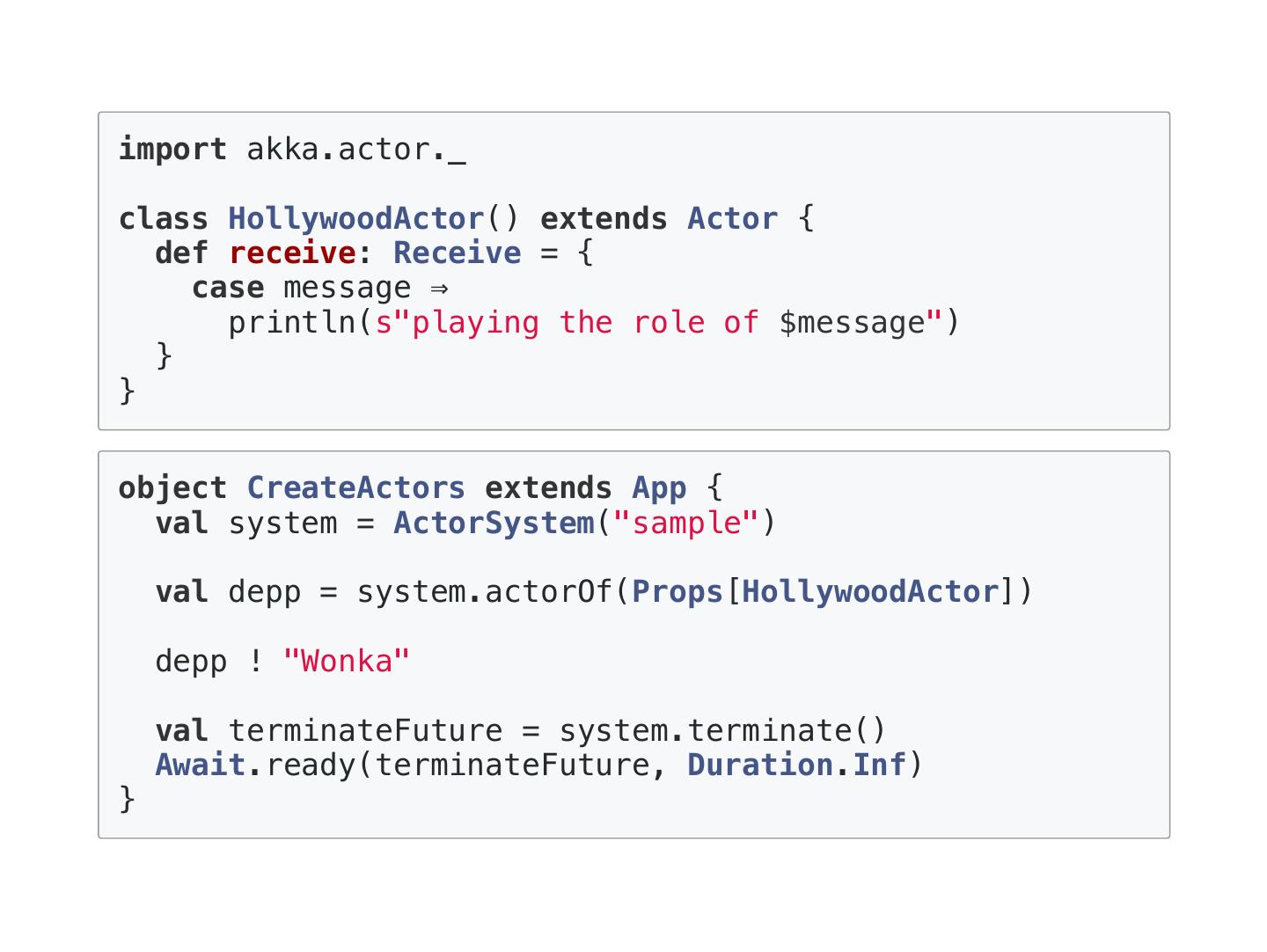This screenshot has height=952, width=1267.
Task: Click the "Wonka" string literal
Action: 347,662
